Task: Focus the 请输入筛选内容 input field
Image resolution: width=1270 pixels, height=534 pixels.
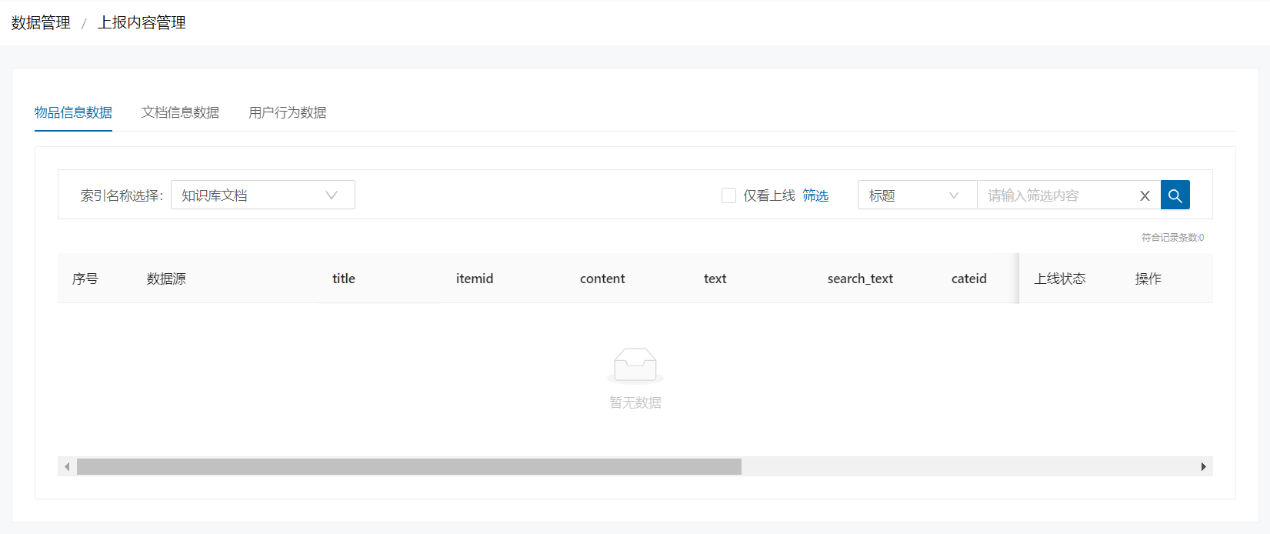Action: (x=1058, y=195)
